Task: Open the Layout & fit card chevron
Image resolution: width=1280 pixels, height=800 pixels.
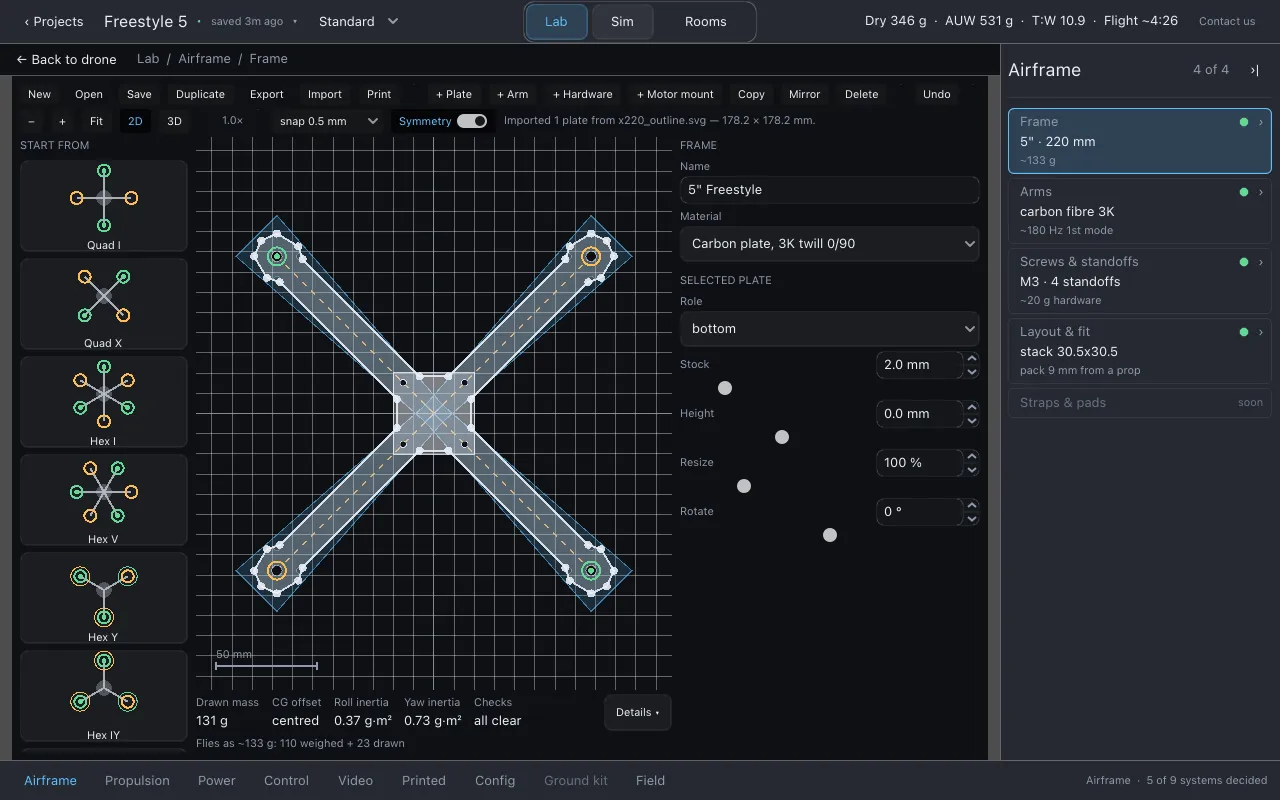Action: pos(1261,332)
